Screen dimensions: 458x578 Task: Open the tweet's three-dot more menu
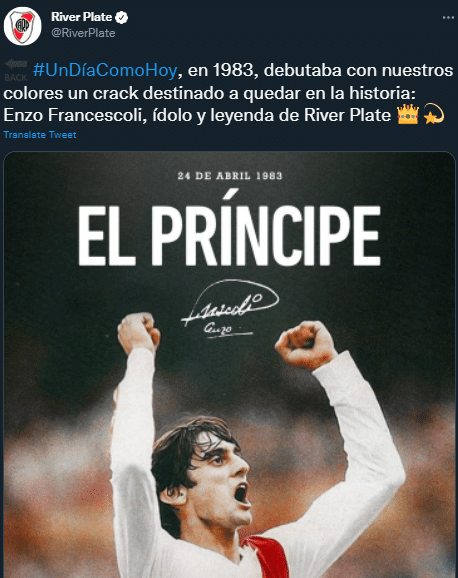coord(448,17)
